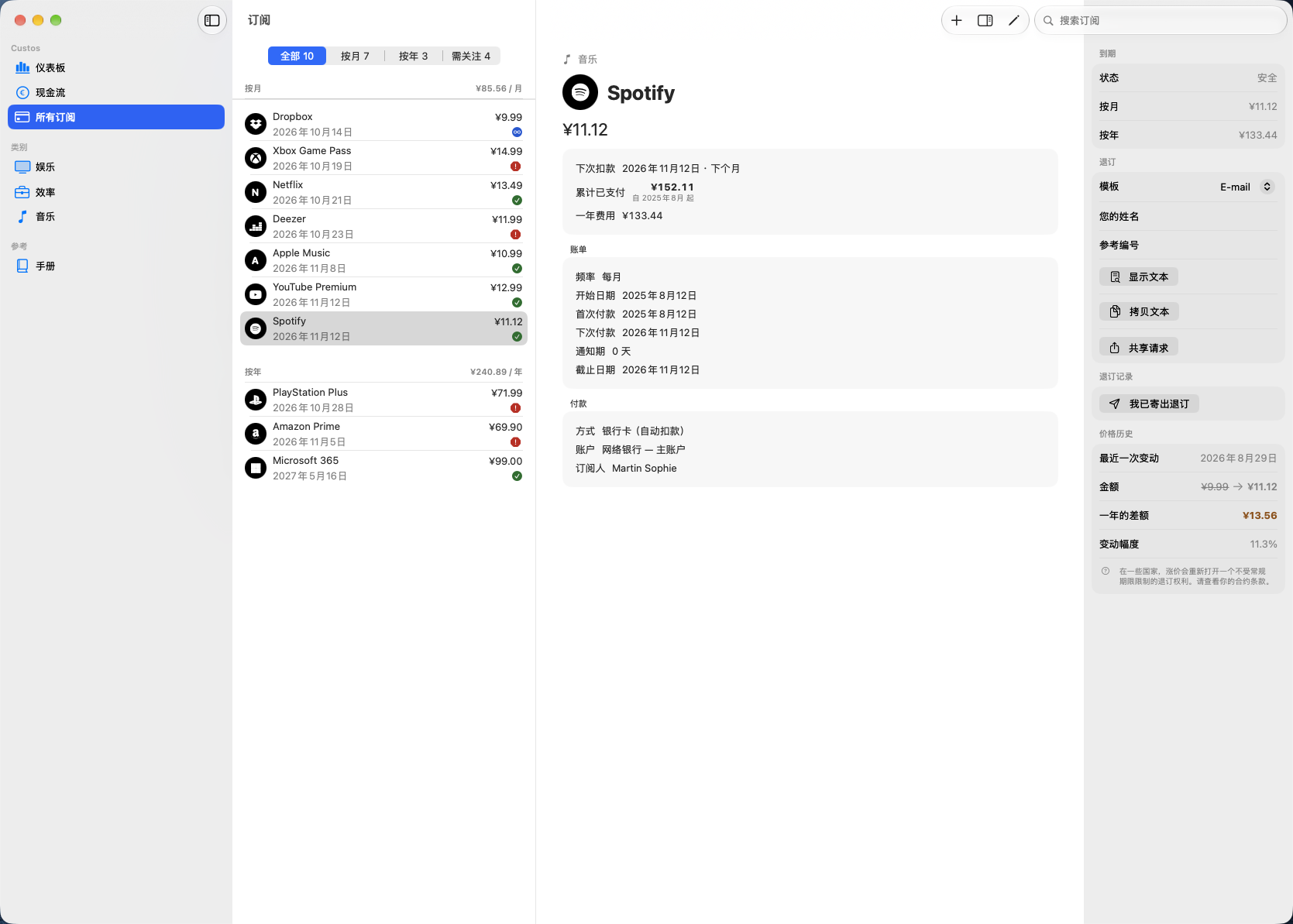The height and width of the screenshot is (924, 1293).
Task: Click the 按年 section total ¥240.89 / 年
Action: coord(496,373)
